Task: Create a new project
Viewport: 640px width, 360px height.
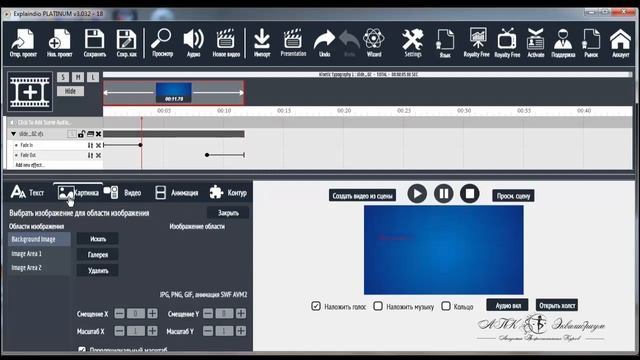Action: pyautogui.click(x=59, y=42)
